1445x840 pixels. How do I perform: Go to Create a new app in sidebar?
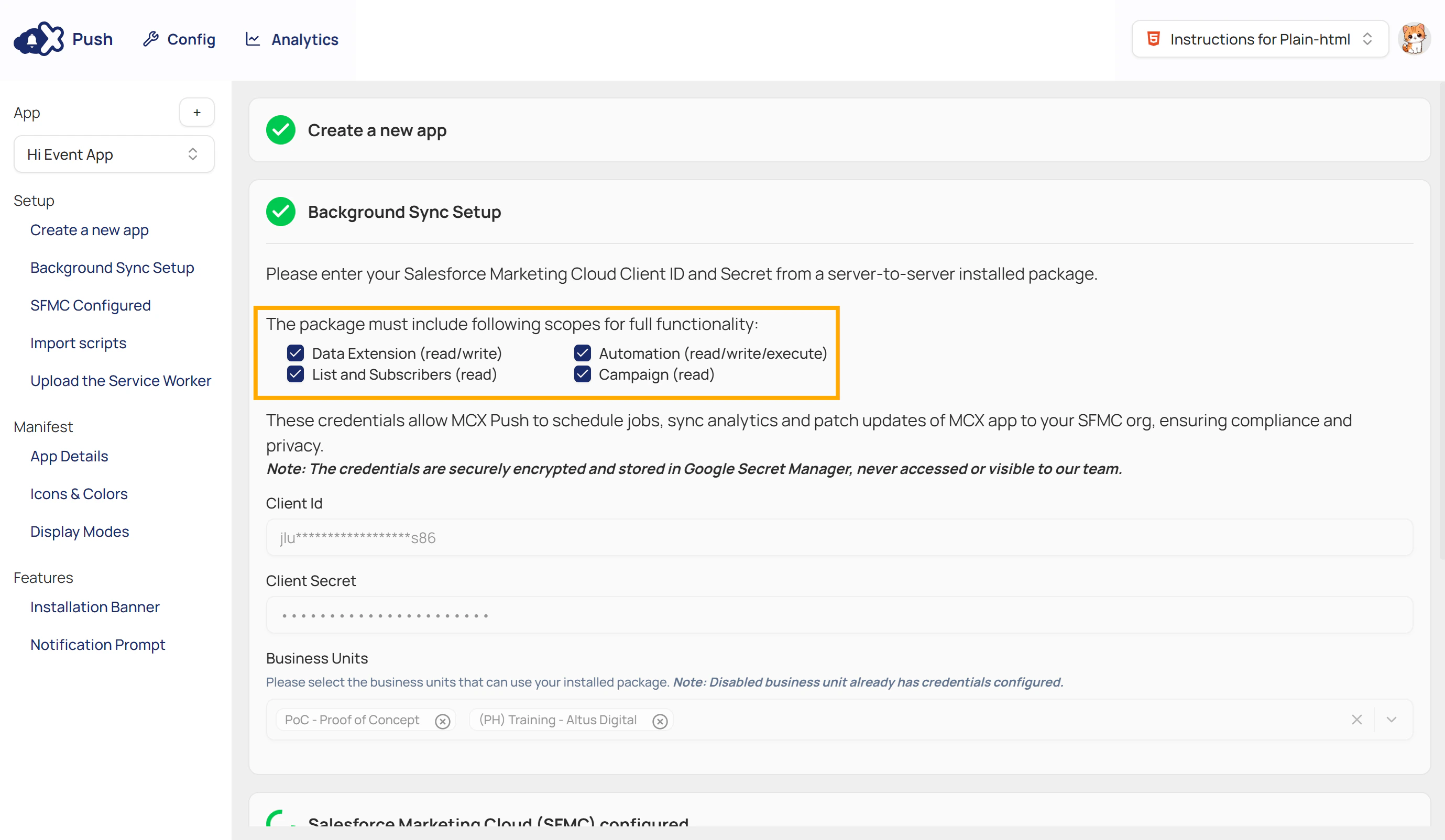pos(90,230)
